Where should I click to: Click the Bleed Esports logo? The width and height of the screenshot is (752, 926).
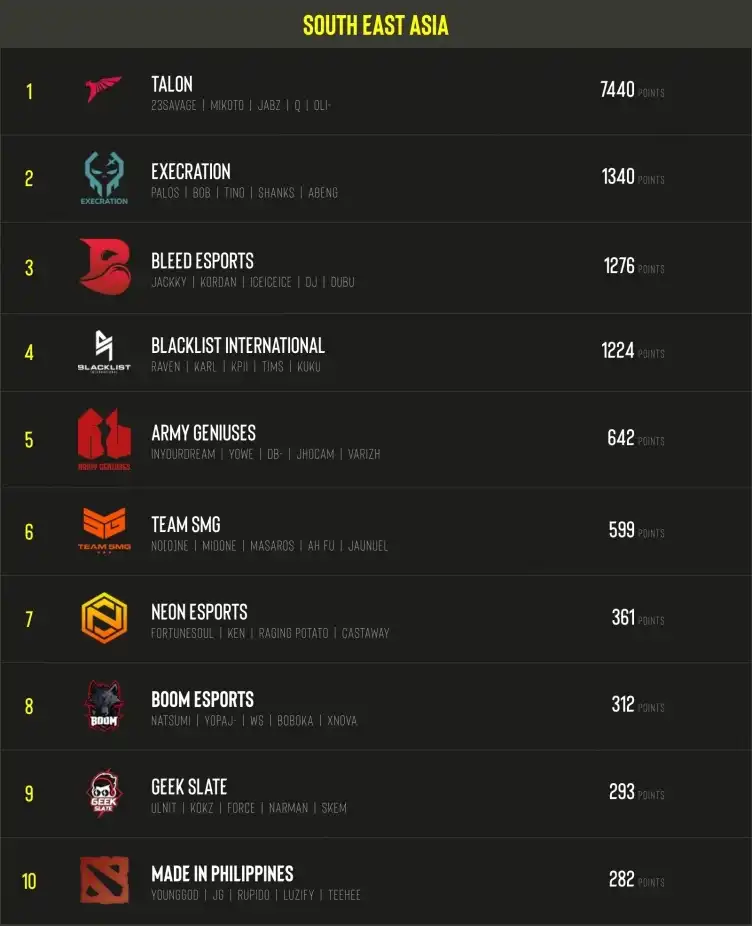click(x=104, y=267)
